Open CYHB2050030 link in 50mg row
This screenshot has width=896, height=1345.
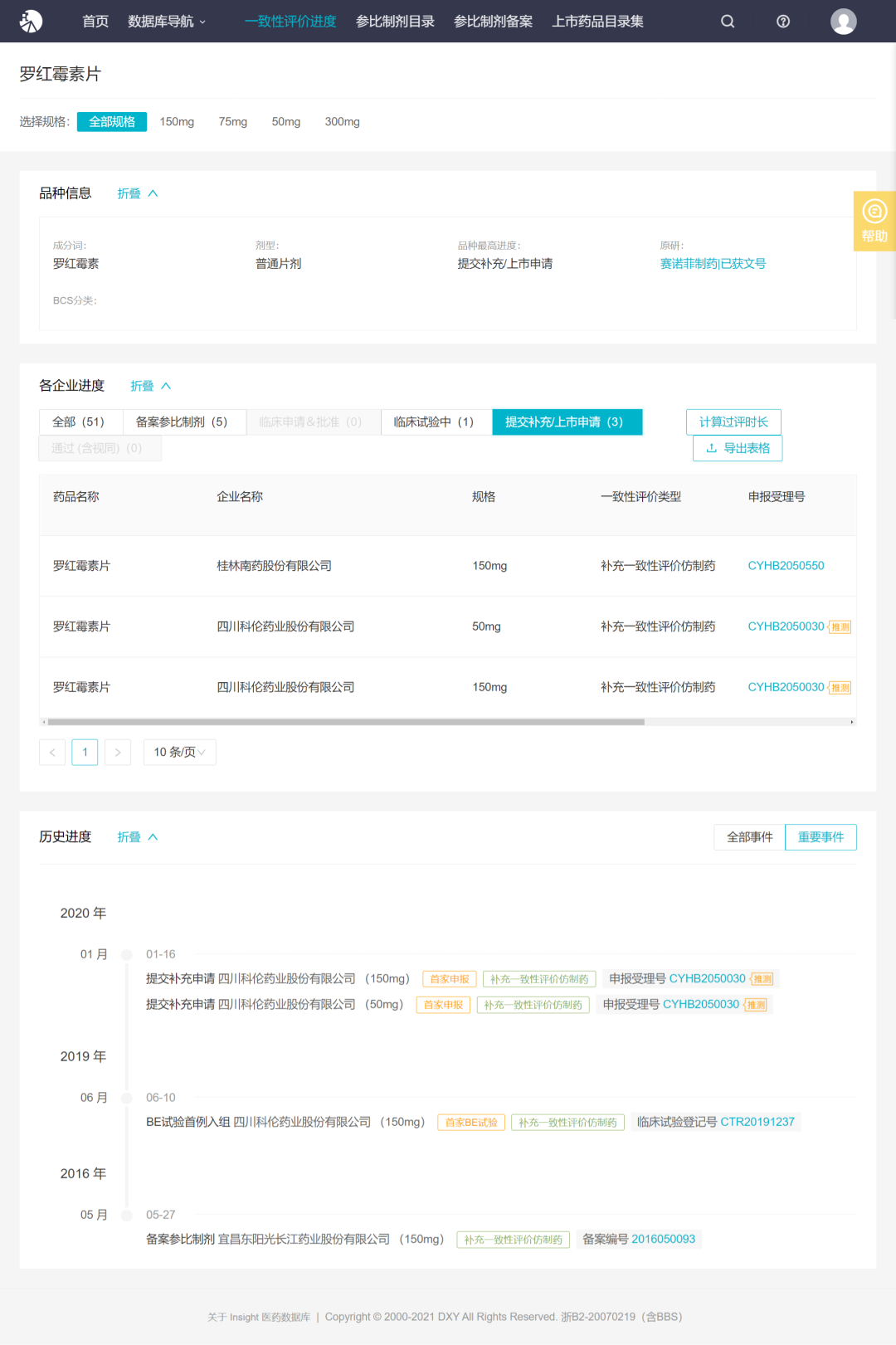click(x=786, y=626)
